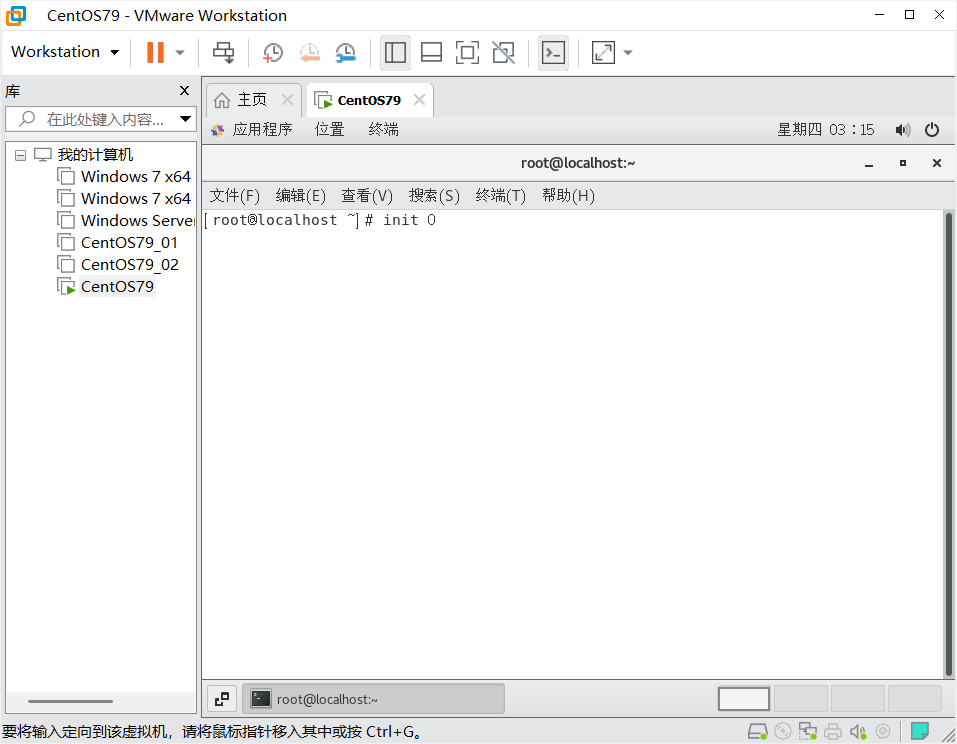Close the CentOS79 tab
The image size is (957, 744).
419,99
